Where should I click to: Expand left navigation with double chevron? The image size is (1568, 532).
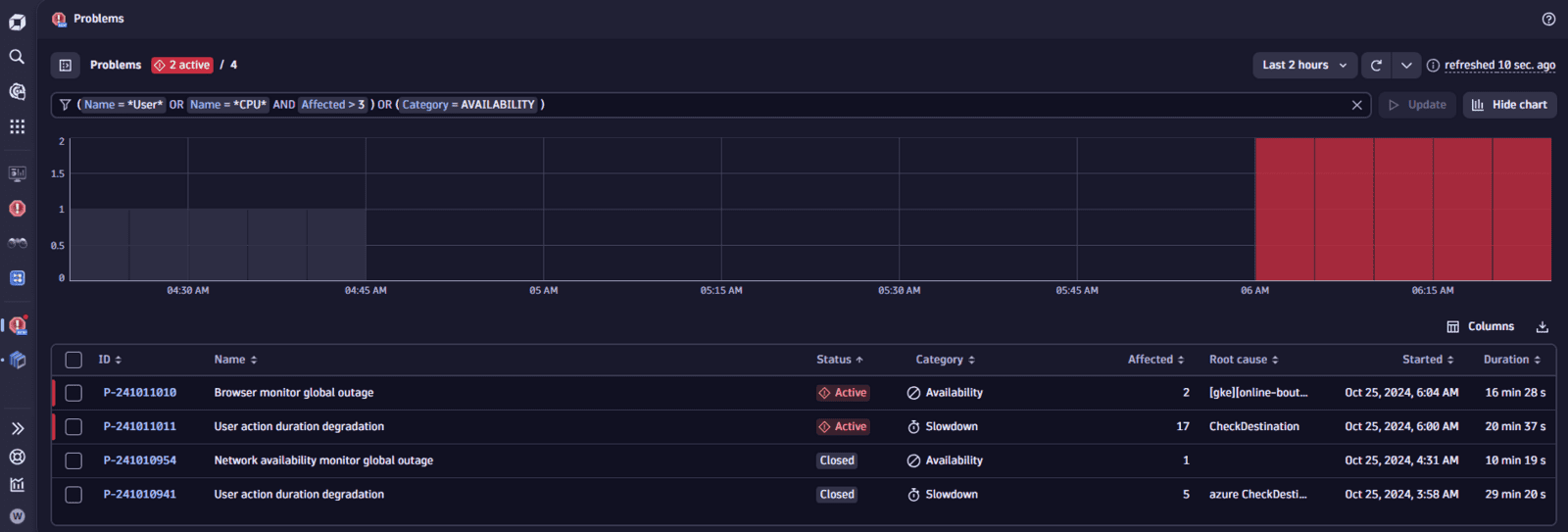tap(17, 428)
